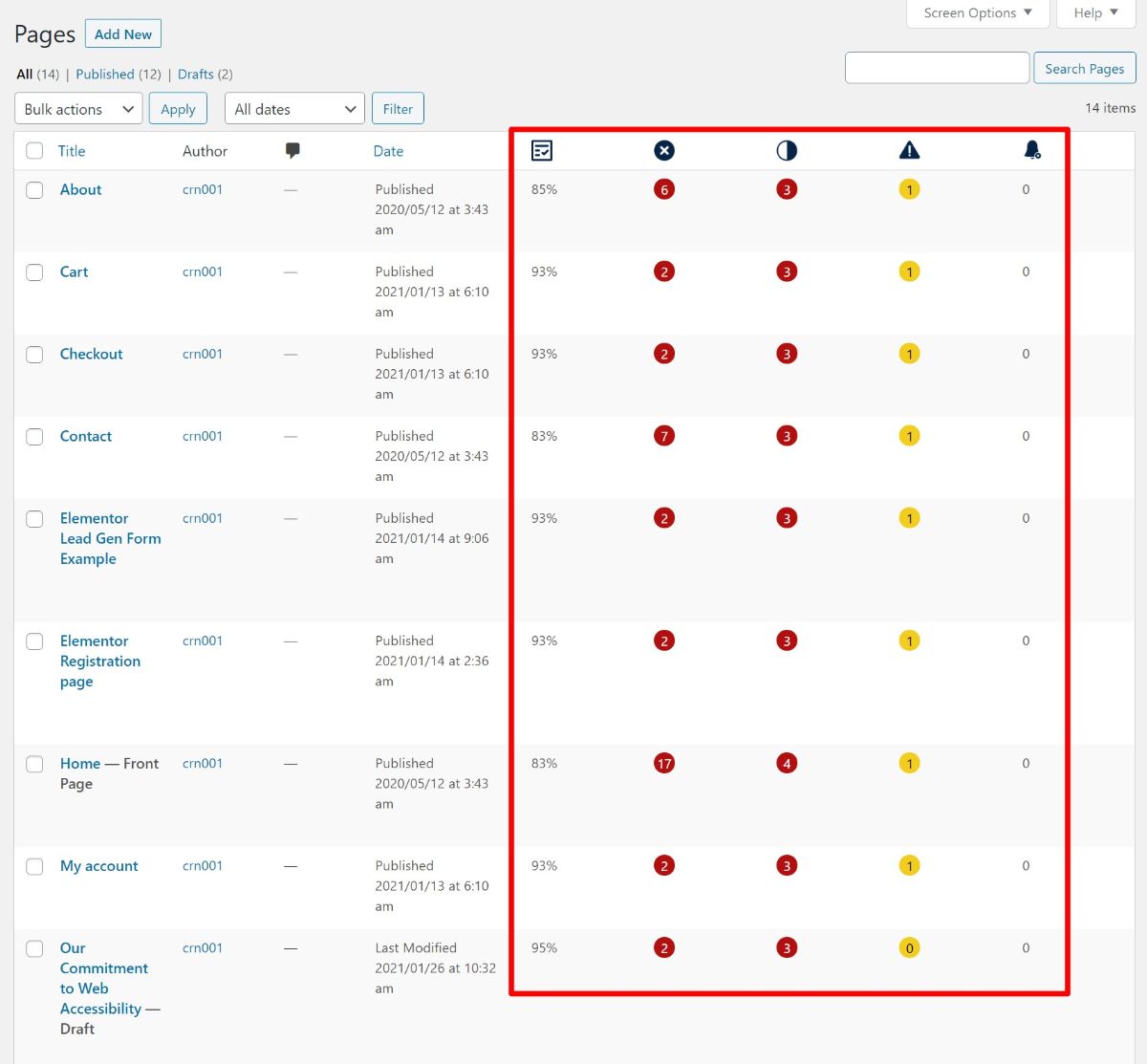Image resolution: width=1147 pixels, height=1064 pixels.
Task: Open the Contact page link
Action: tap(86, 436)
